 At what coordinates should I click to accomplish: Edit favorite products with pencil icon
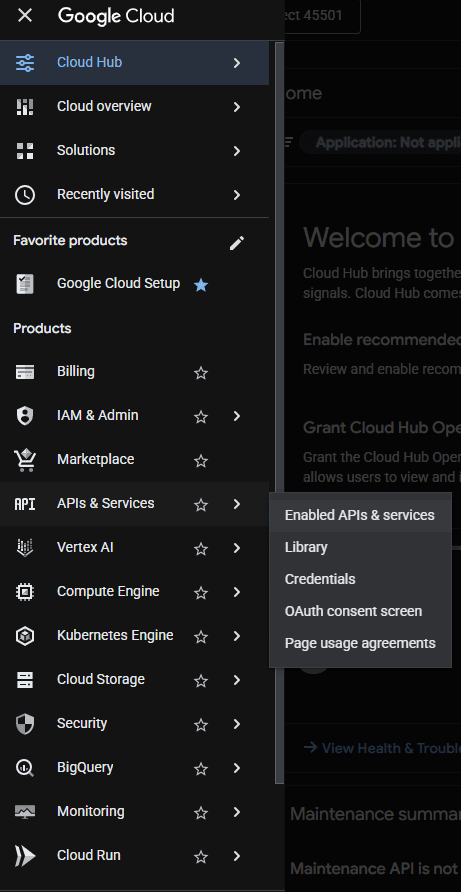(x=237, y=243)
